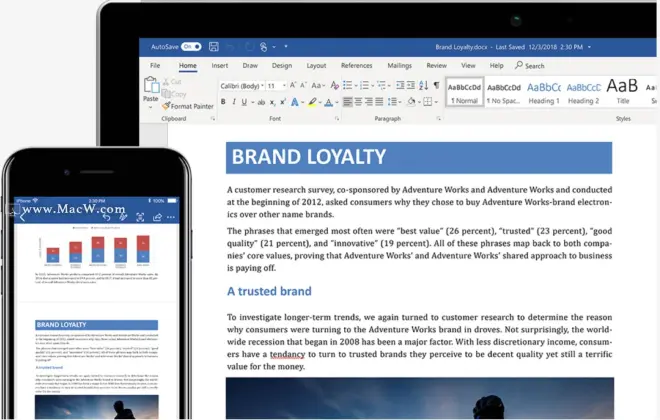Viewport: 660px width, 420px height.
Task: Tap the mobile view icon on phone
Action: tap(140, 217)
